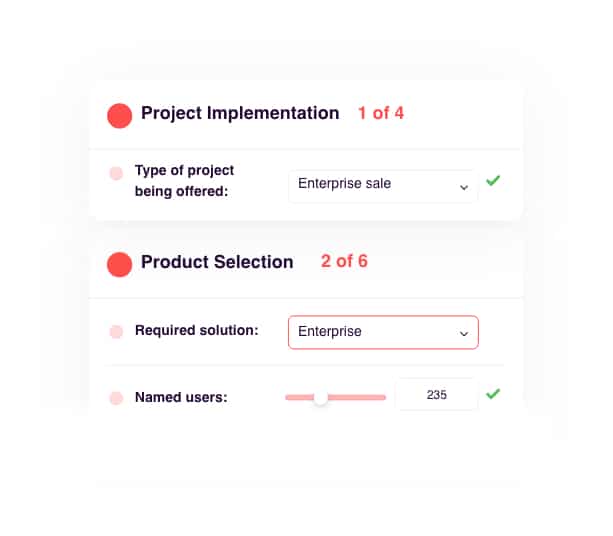The image size is (613, 536).
Task: Click the chevron arrow in the Enterprise field
Action: tap(464, 334)
